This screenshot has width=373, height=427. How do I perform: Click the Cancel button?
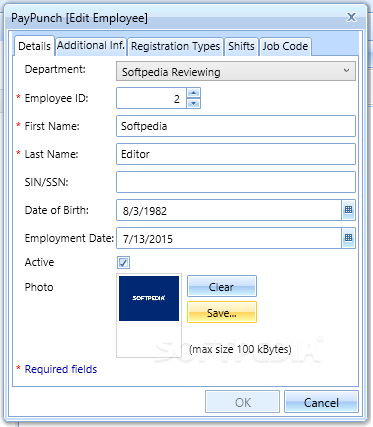click(x=321, y=402)
